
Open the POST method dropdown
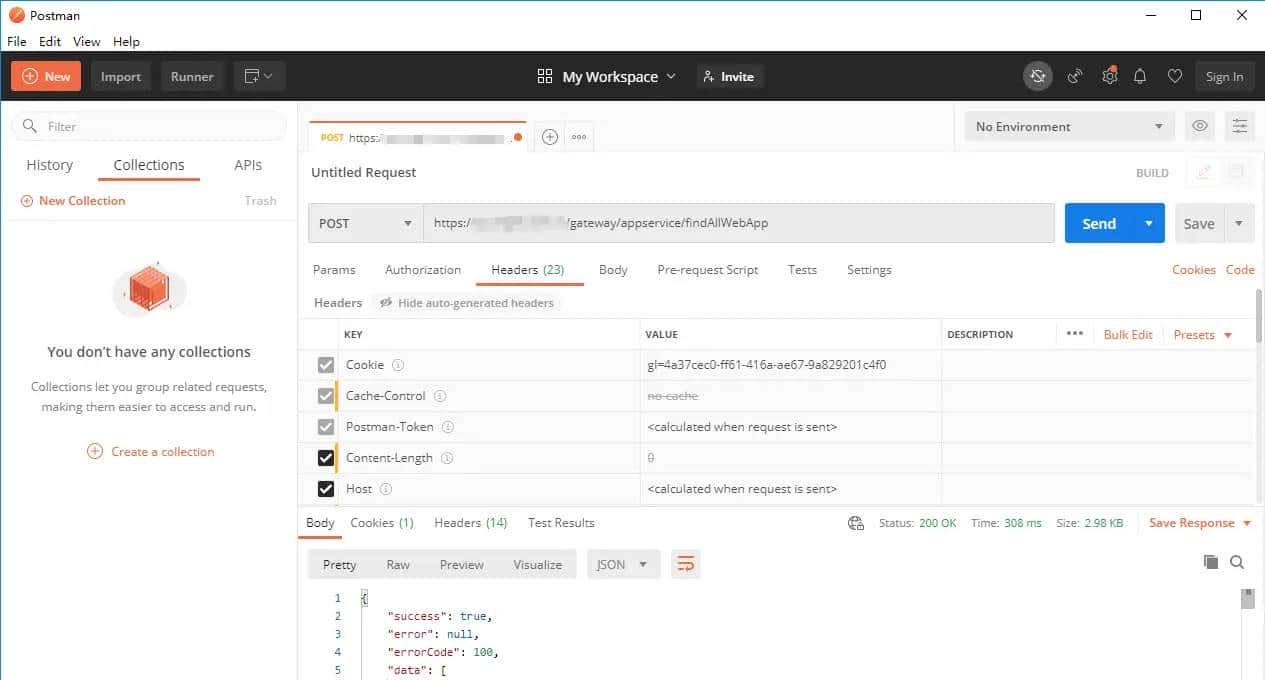coord(365,223)
